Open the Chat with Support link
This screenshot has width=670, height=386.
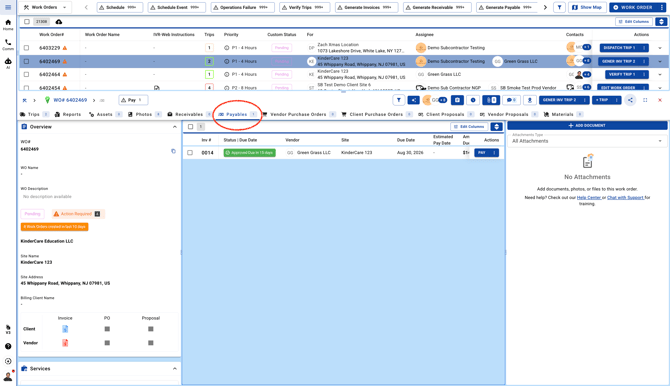coord(625,197)
